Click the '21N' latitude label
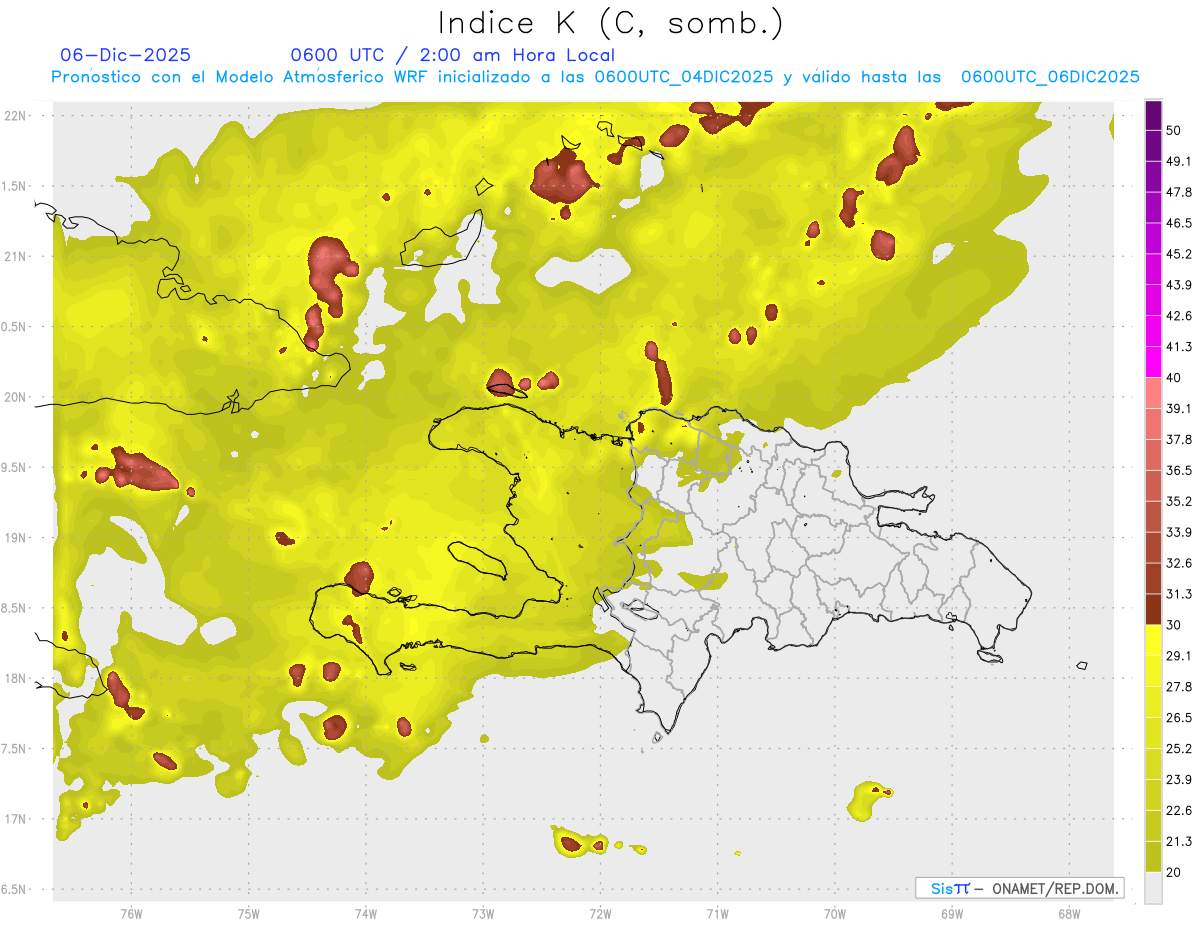Screen dimensions: 1200x927 14,257
